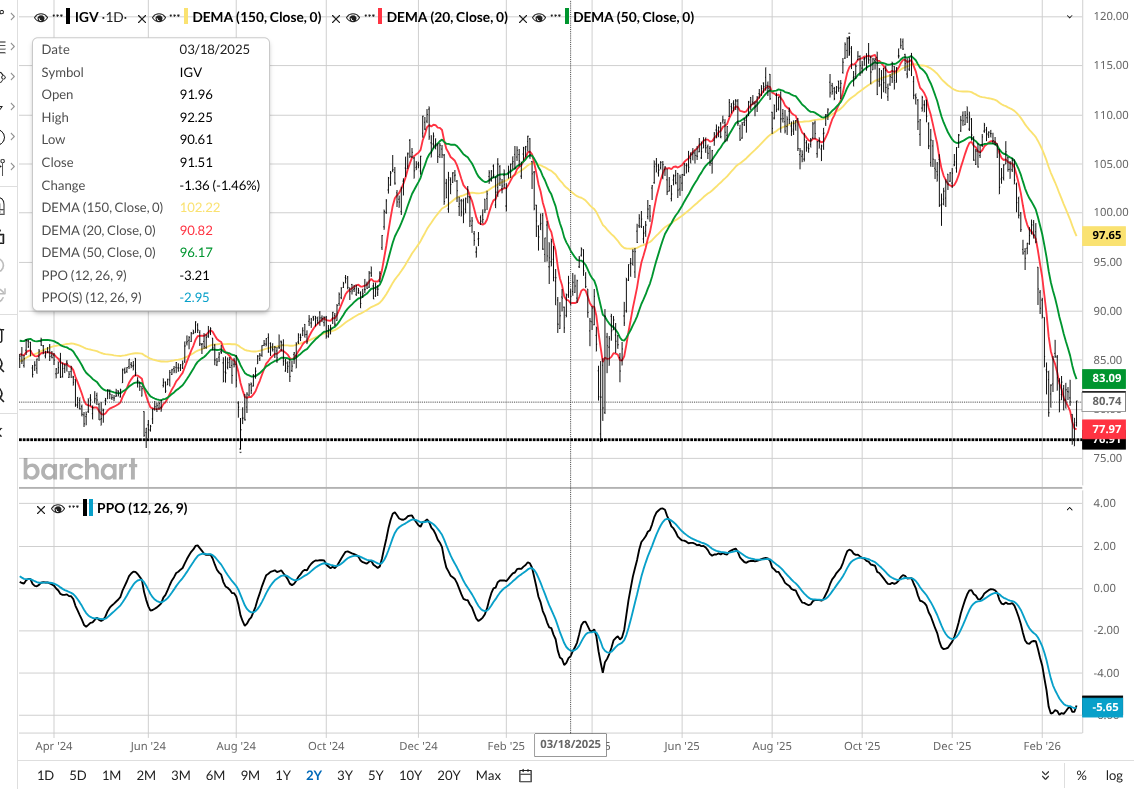Select the 5Y time range
Screen dimensions: 1134x790
click(375, 776)
